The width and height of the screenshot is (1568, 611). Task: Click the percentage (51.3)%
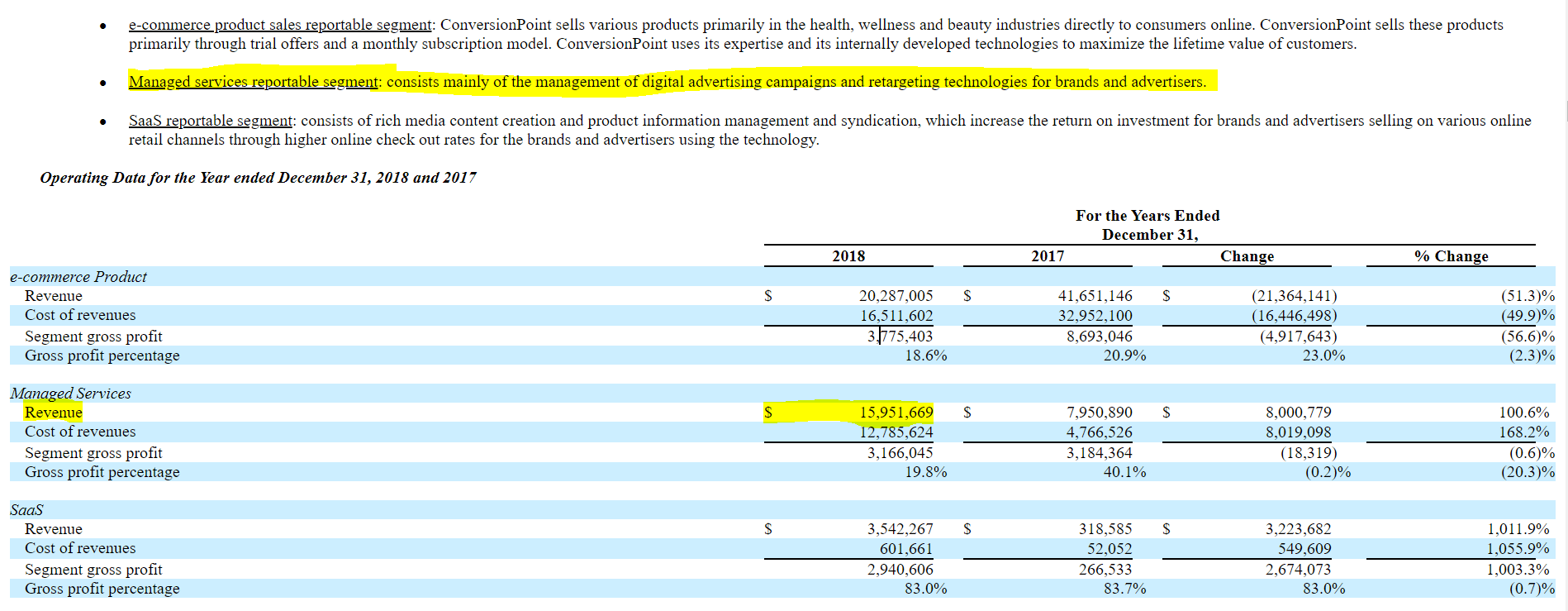[x=1528, y=296]
